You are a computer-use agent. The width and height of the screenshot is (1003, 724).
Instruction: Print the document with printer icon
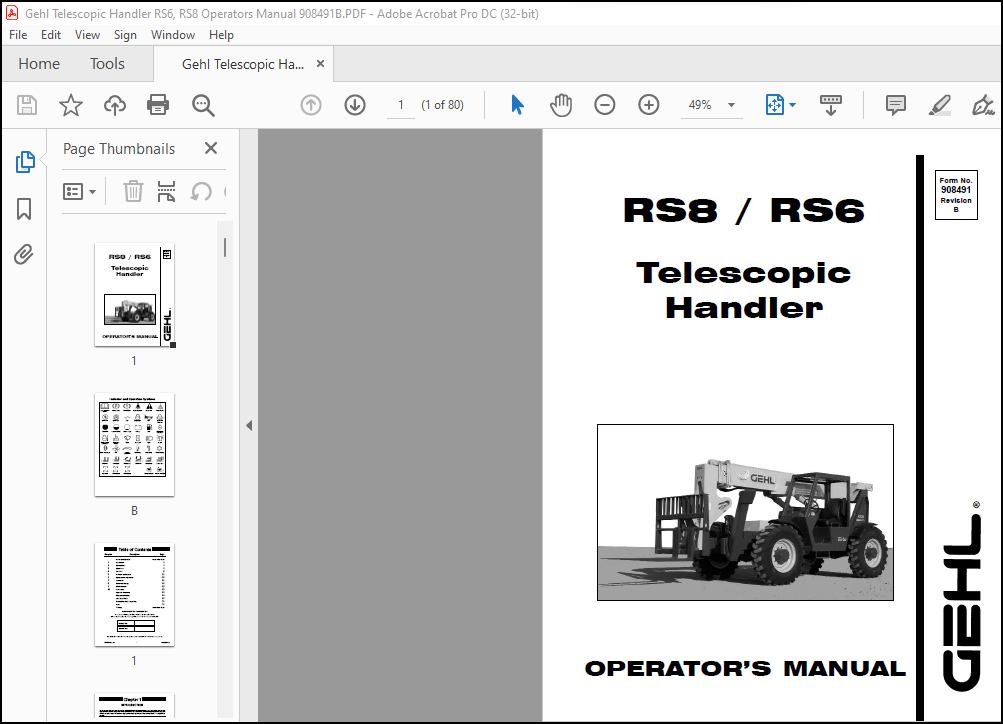[158, 105]
